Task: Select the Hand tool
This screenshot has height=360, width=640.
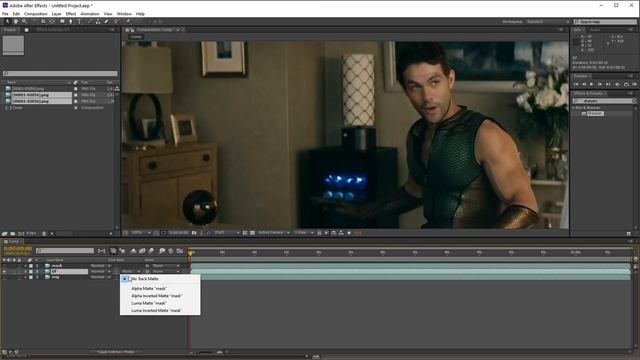Action: click(16, 22)
